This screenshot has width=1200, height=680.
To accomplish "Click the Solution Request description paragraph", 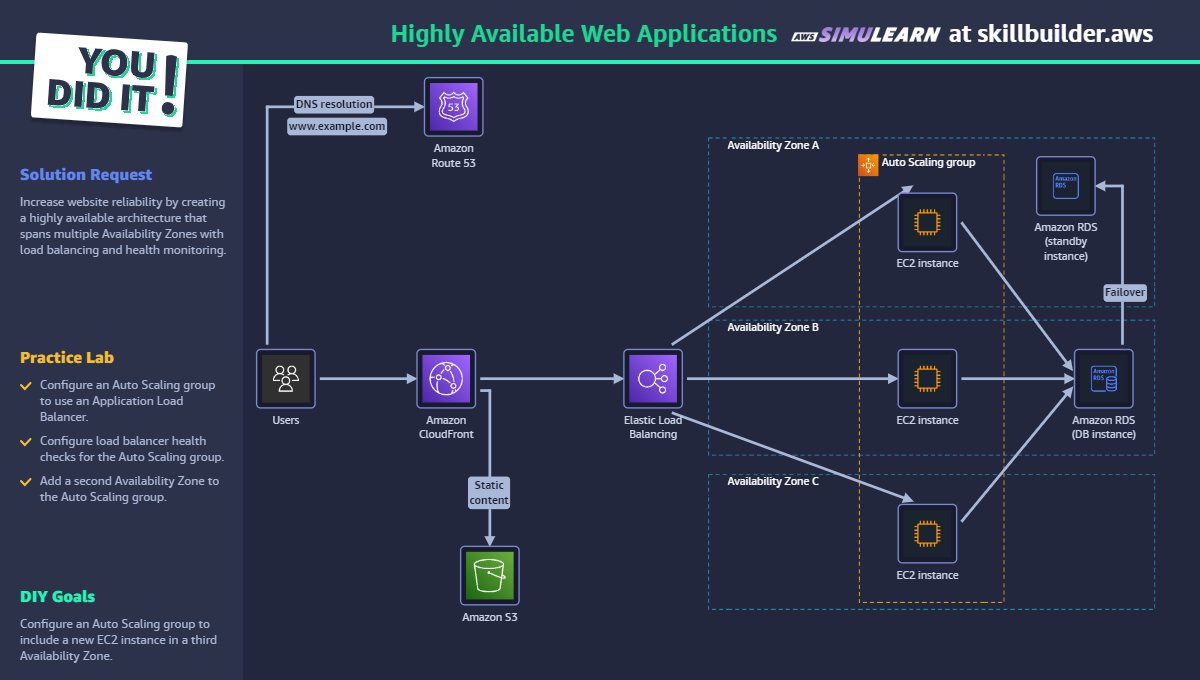I will click(x=123, y=226).
